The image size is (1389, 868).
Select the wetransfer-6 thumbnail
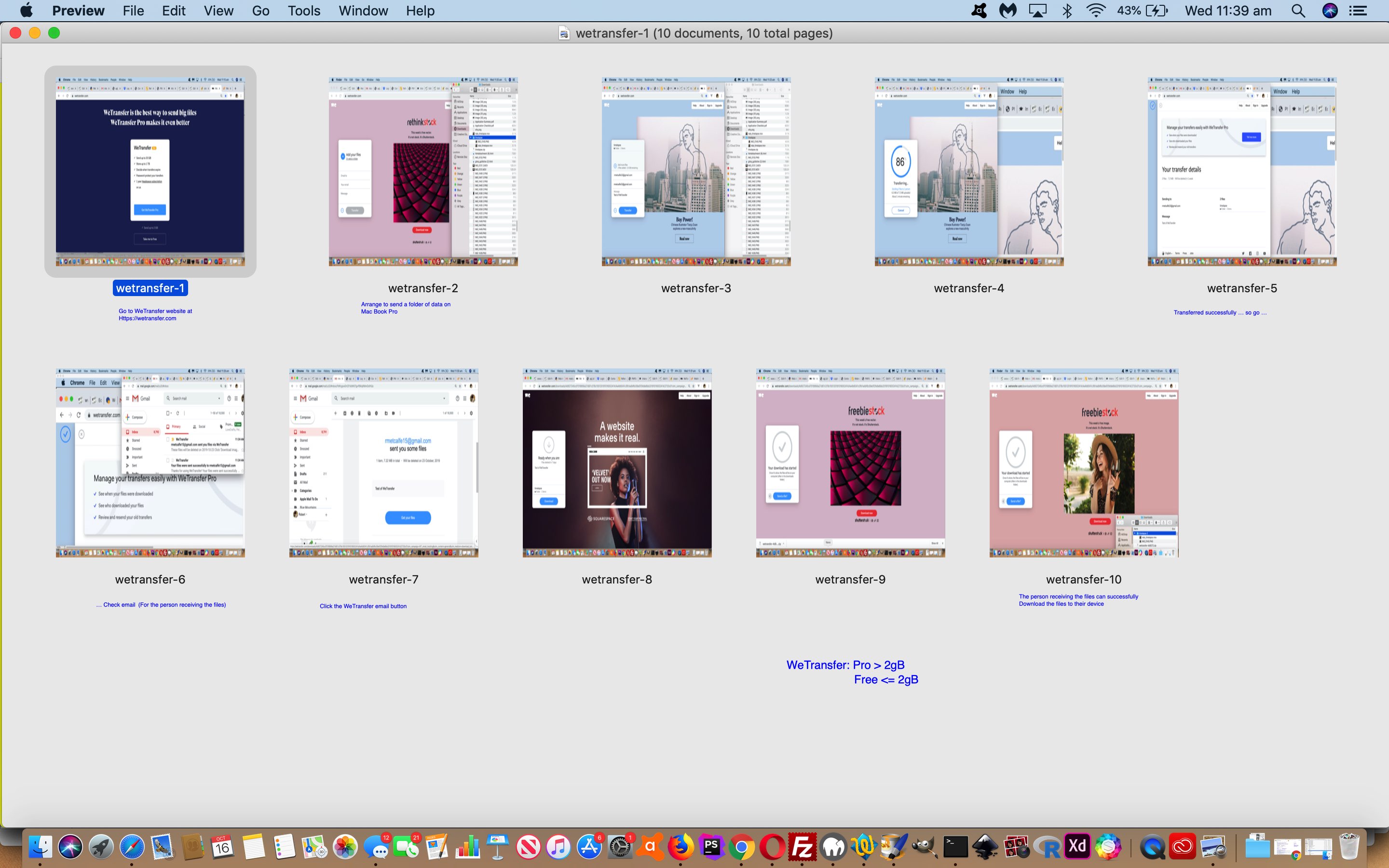point(150,463)
